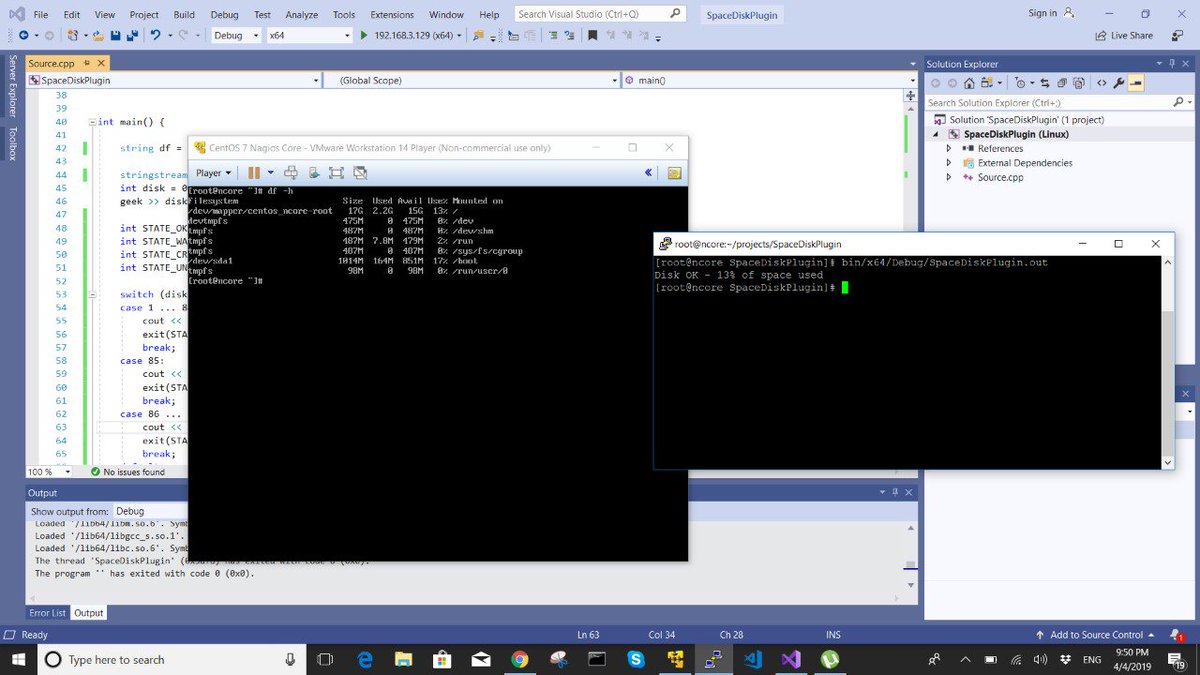Open the Extensions menu
The width and height of the screenshot is (1200, 675).
(x=392, y=15)
